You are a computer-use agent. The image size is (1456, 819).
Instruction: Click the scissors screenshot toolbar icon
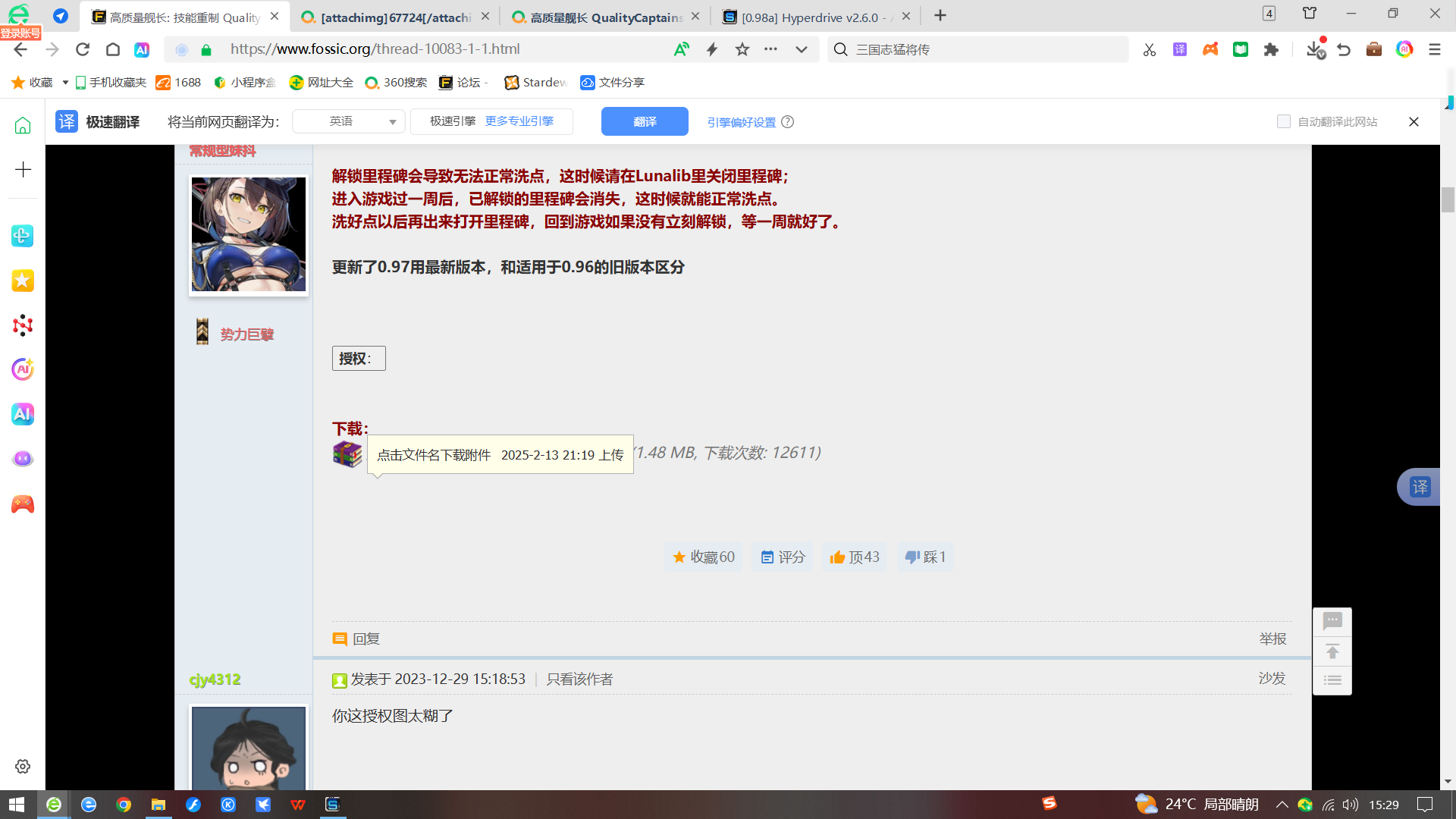coord(1150,50)
